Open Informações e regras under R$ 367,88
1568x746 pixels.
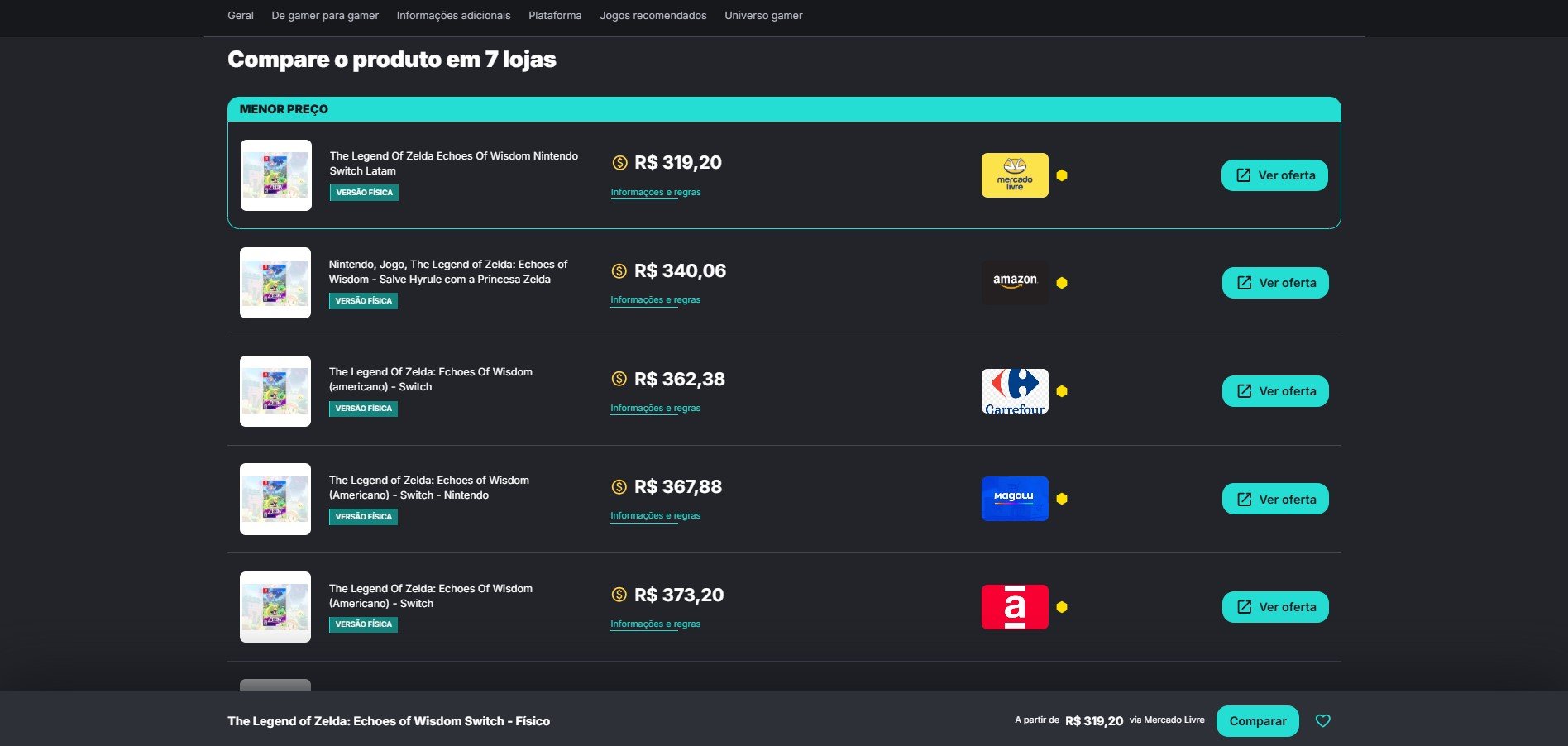(x=656, y=516)
